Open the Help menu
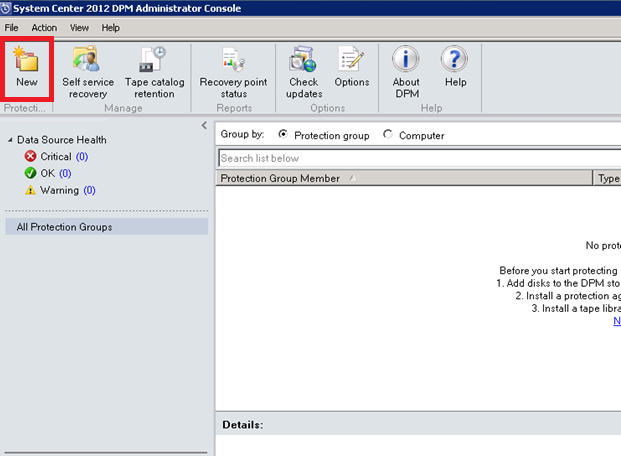The height and width of the screenshot is (456, 621). pos(110,28)
